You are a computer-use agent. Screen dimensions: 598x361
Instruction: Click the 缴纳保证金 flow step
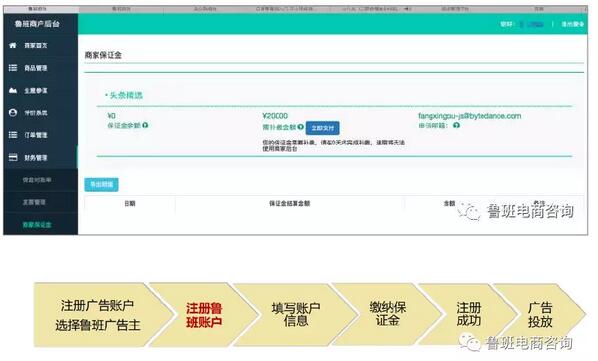(387, 315)
